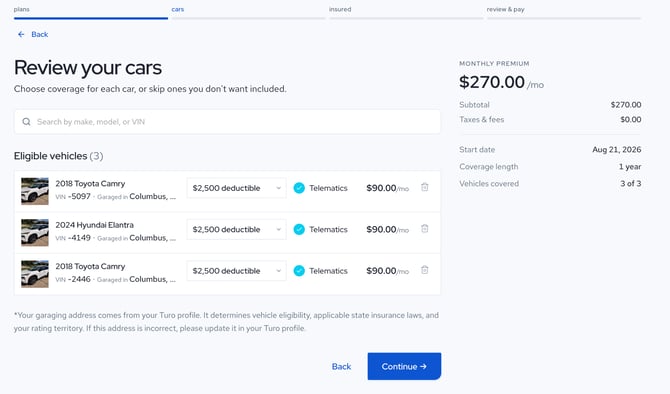Click the 'VIN -2446' text
Image resolution: width=670 pixels, height=394 pixels.
tap(73, 279)
